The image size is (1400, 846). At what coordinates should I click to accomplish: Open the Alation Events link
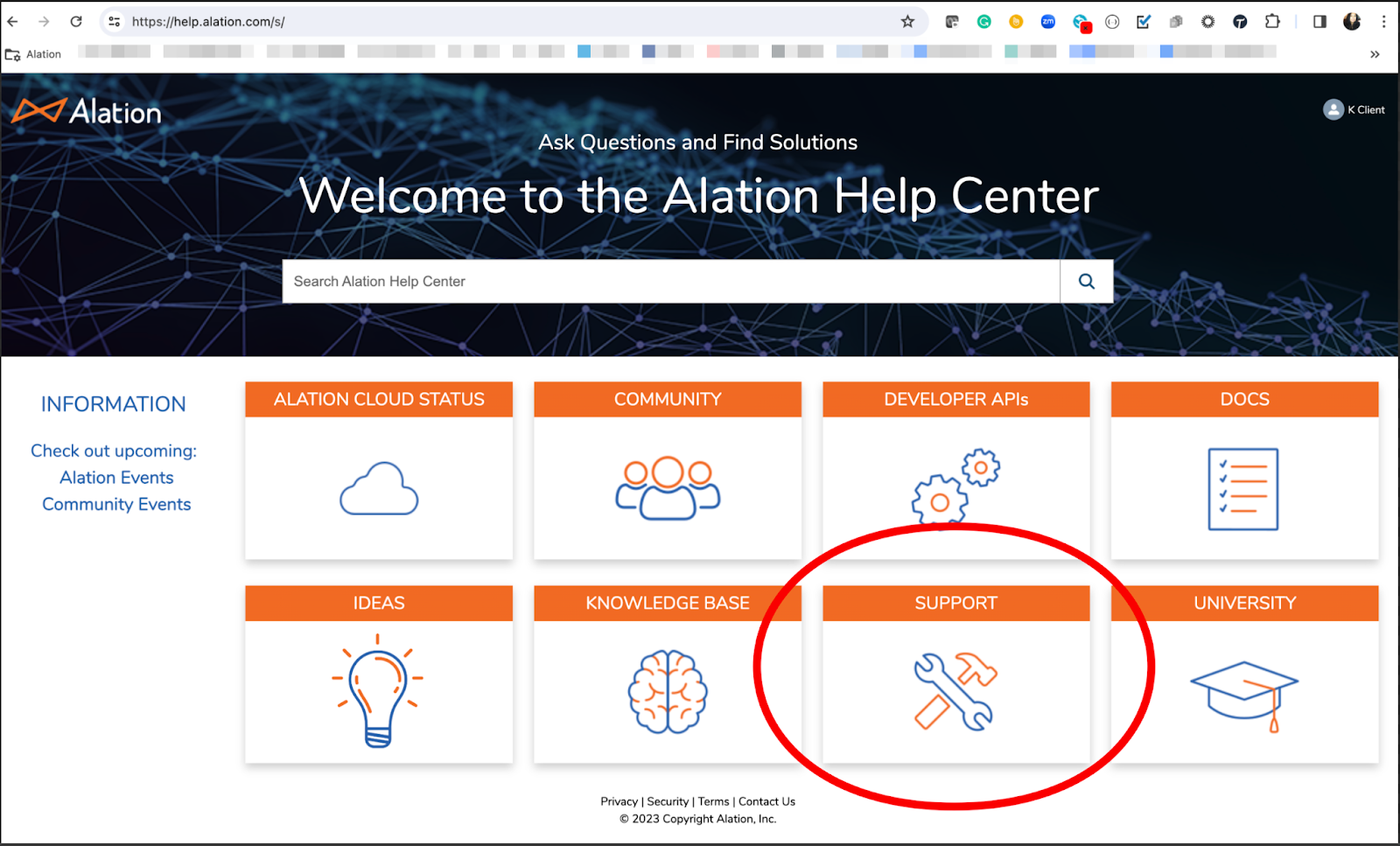(116, 478)
